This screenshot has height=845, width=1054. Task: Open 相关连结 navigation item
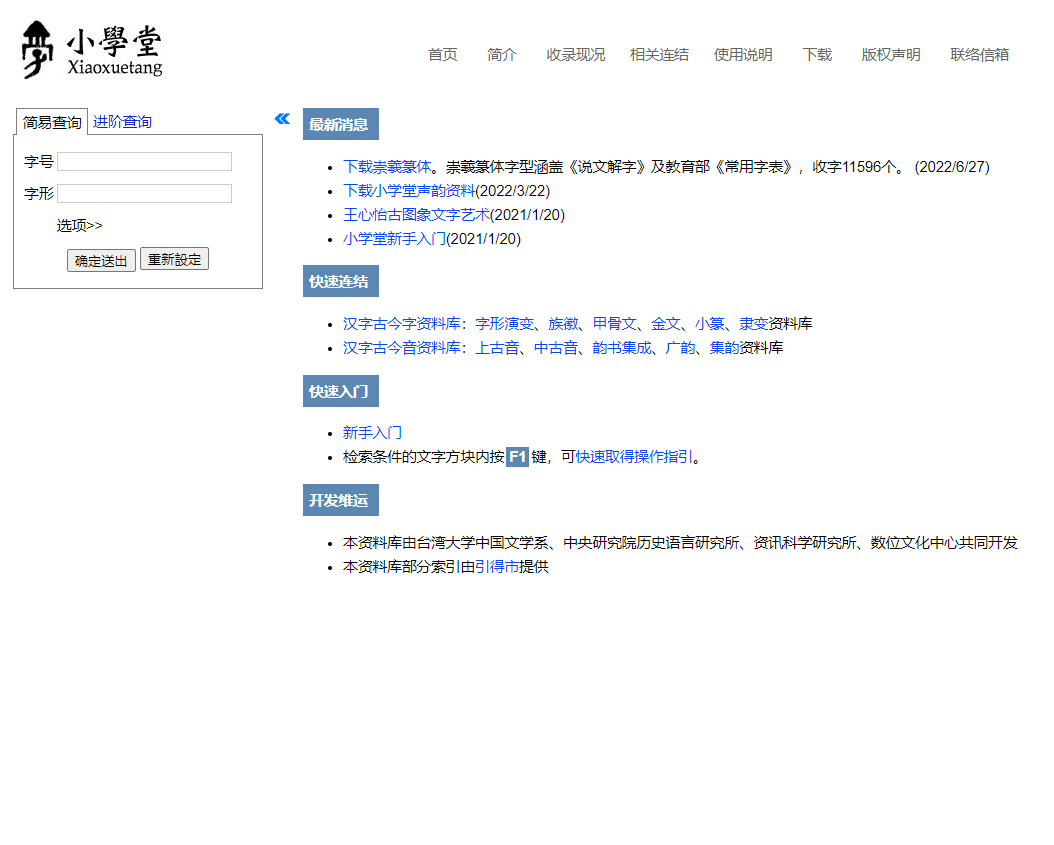tap(659, 54)
